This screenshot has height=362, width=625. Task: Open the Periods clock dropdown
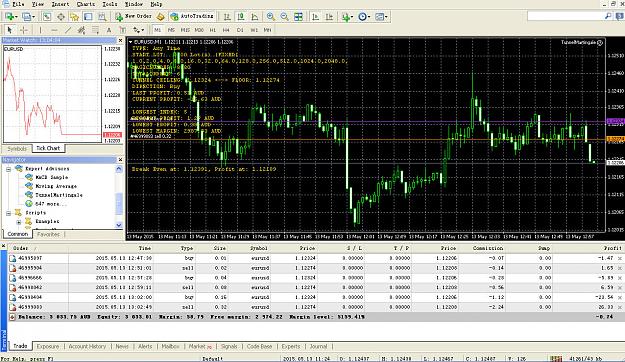tap(364, 17)
